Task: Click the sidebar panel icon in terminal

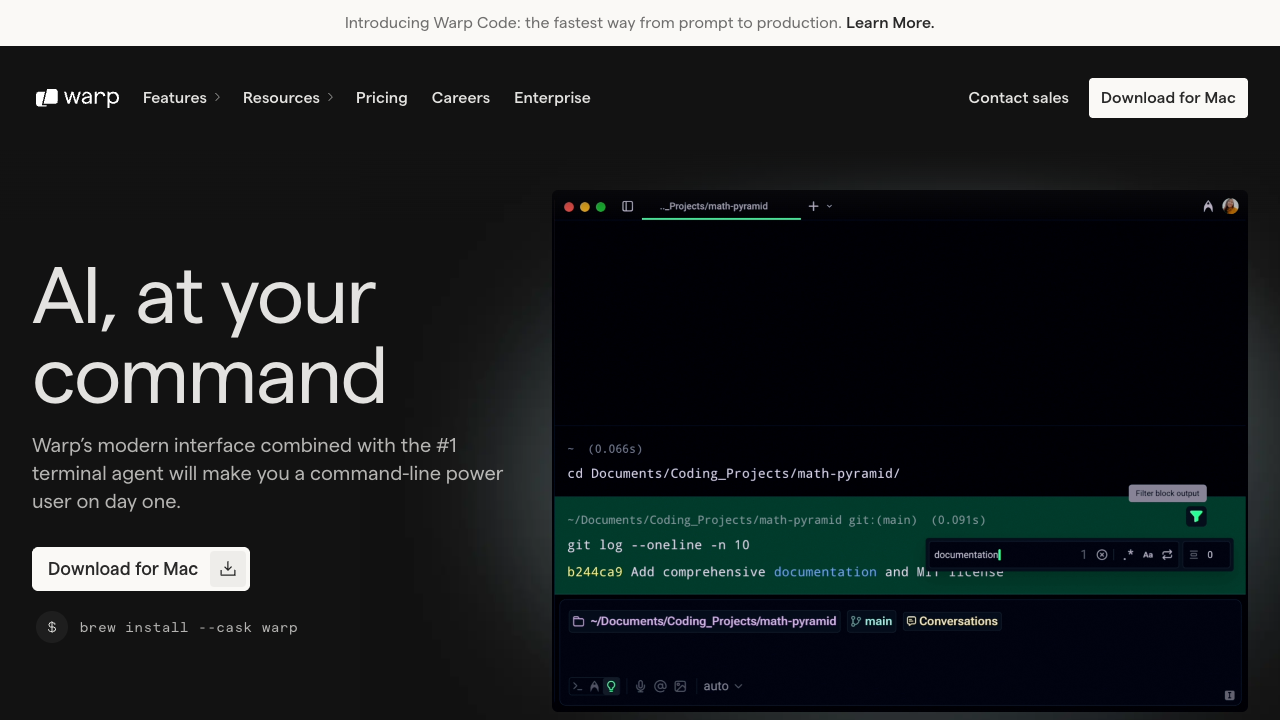Action: (628, 206)
